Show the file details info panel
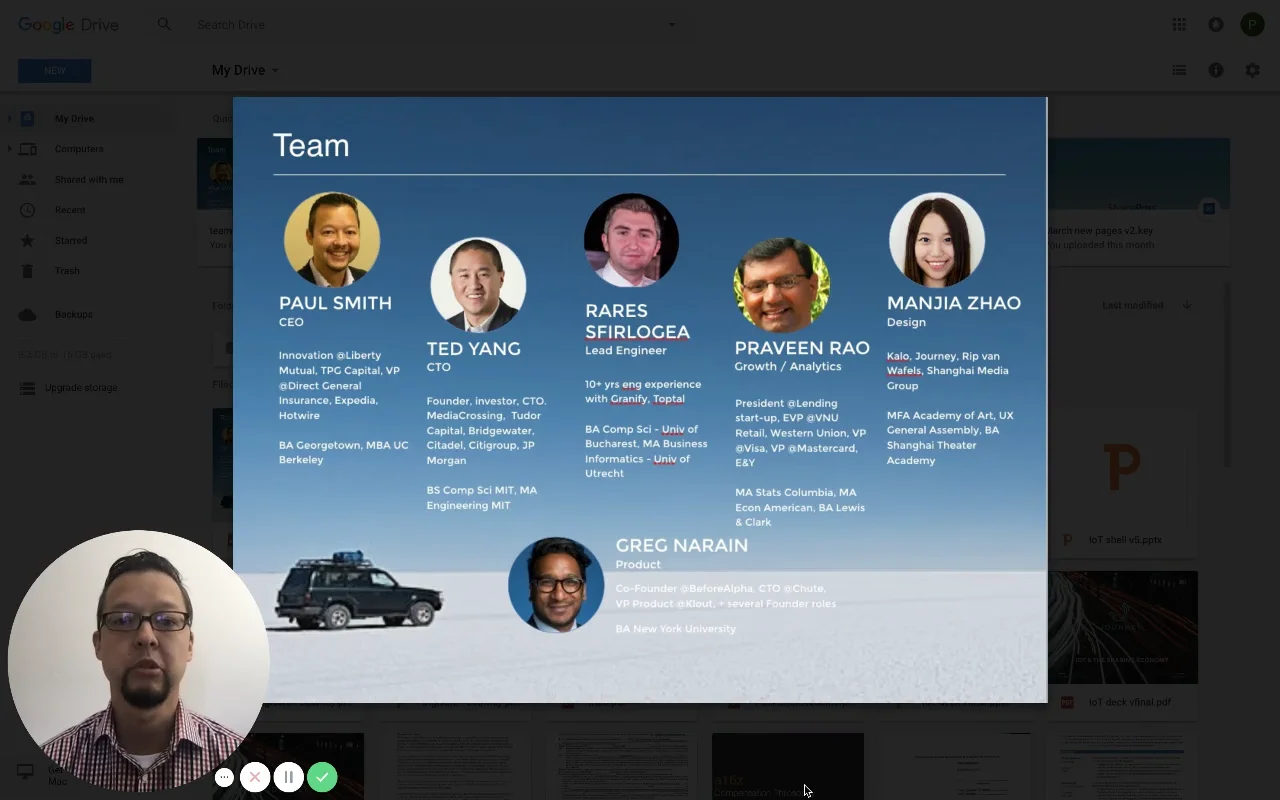Viewport: 1280px width, 800px height. pos(1216,70)
